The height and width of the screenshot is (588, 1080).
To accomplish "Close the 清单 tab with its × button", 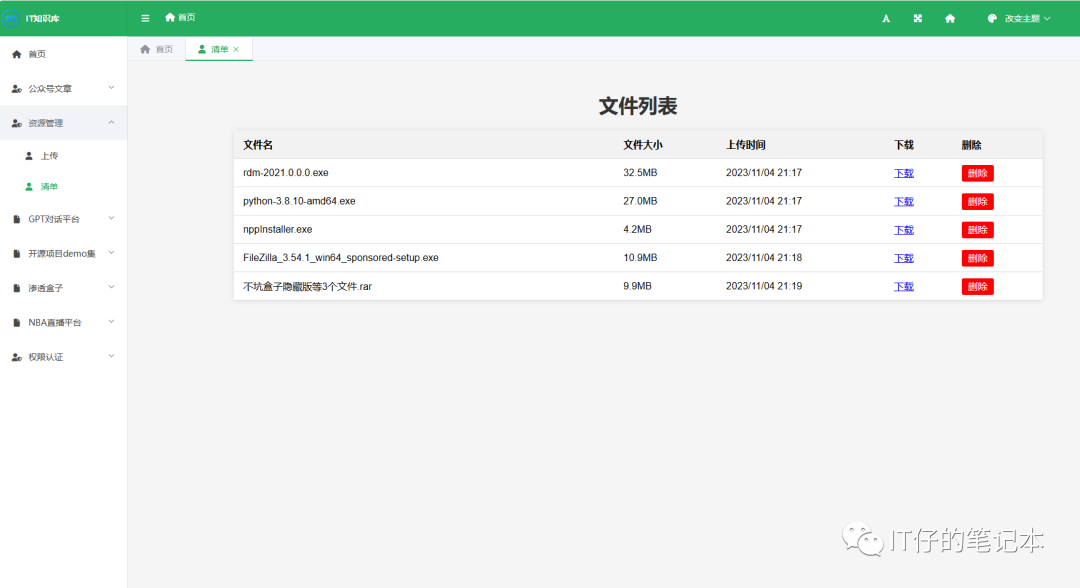I will [237, 47].
